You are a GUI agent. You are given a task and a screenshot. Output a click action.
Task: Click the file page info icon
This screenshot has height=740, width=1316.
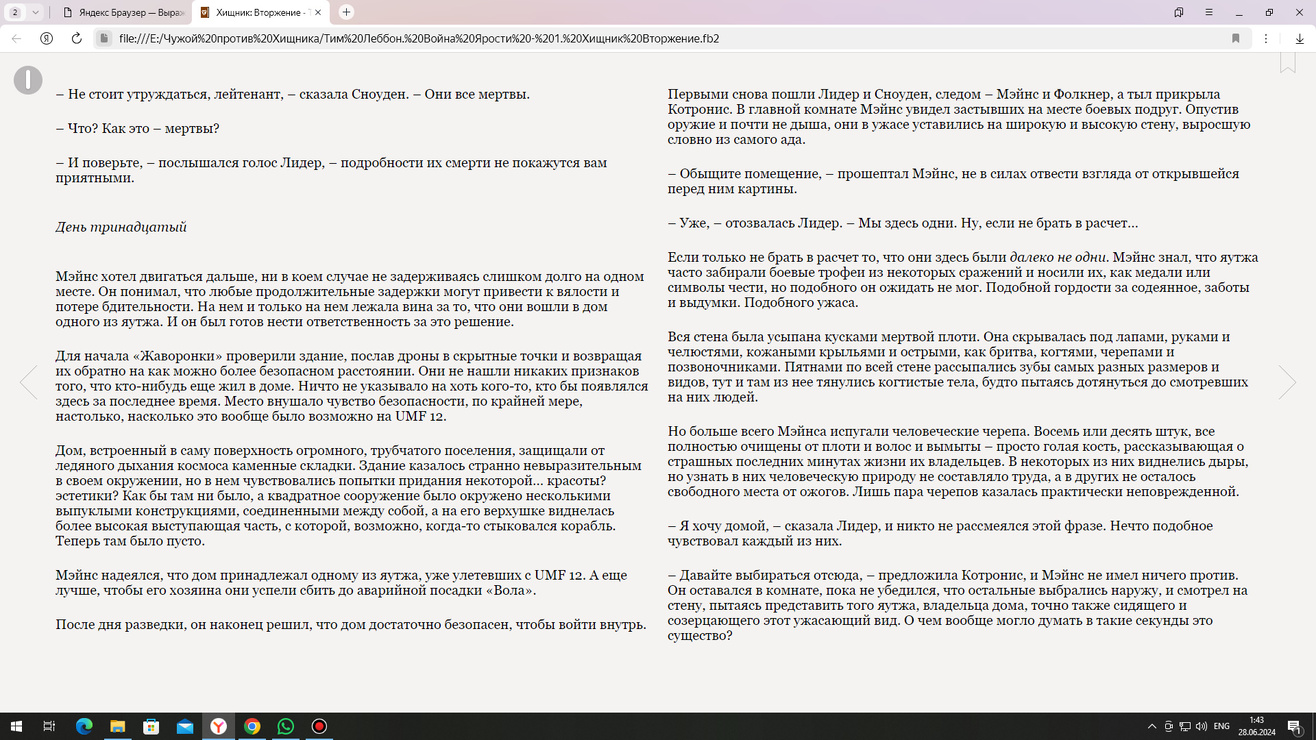(x=104, y=38)
